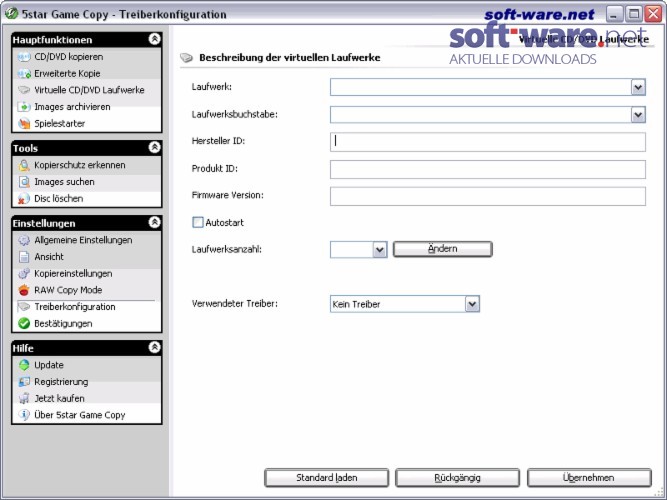Click the Übernehmen button

tap(589, 478)
